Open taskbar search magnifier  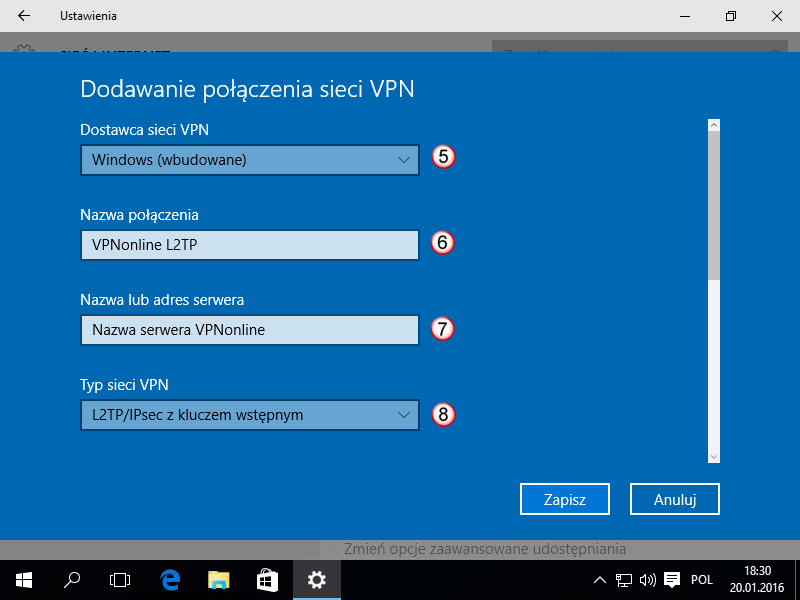(72, 580)
